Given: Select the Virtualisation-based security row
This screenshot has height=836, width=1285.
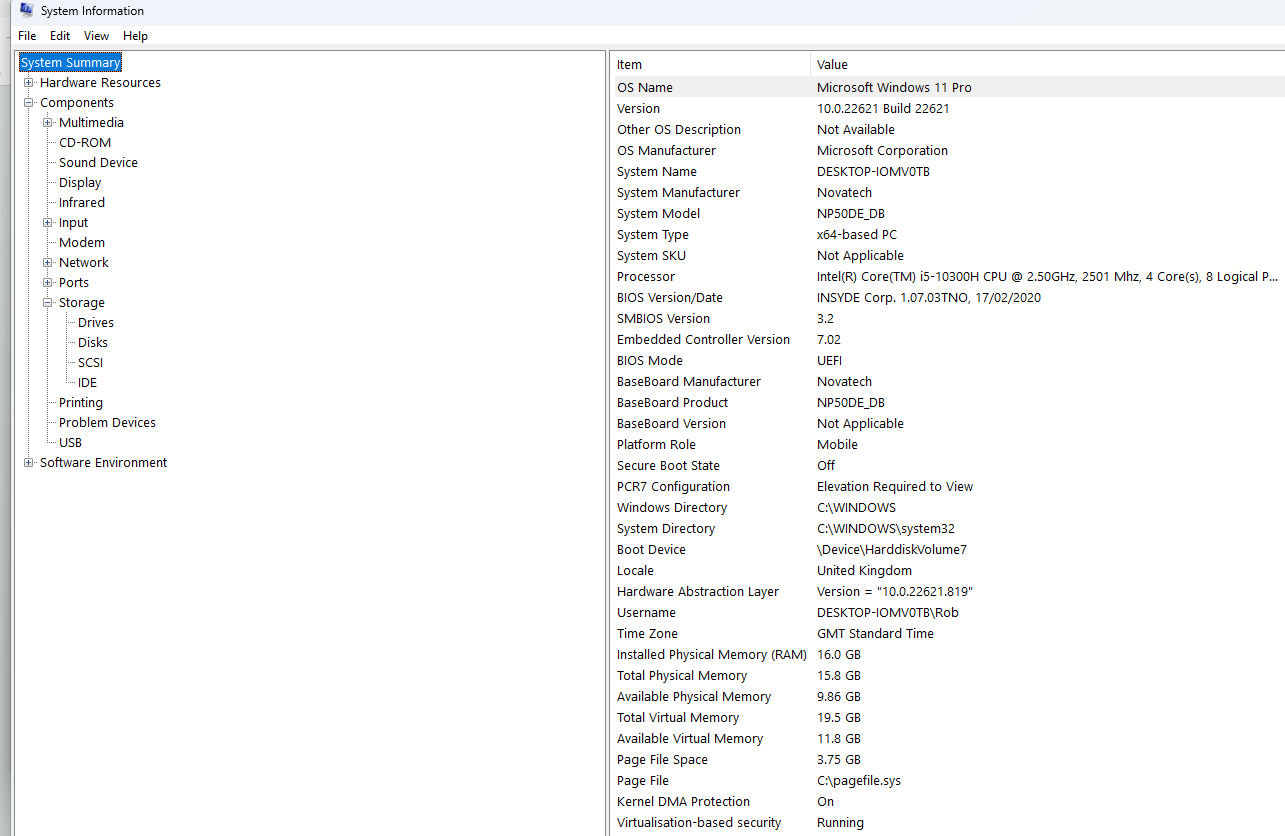Looking at the screenshot, I should click(947, 823).
